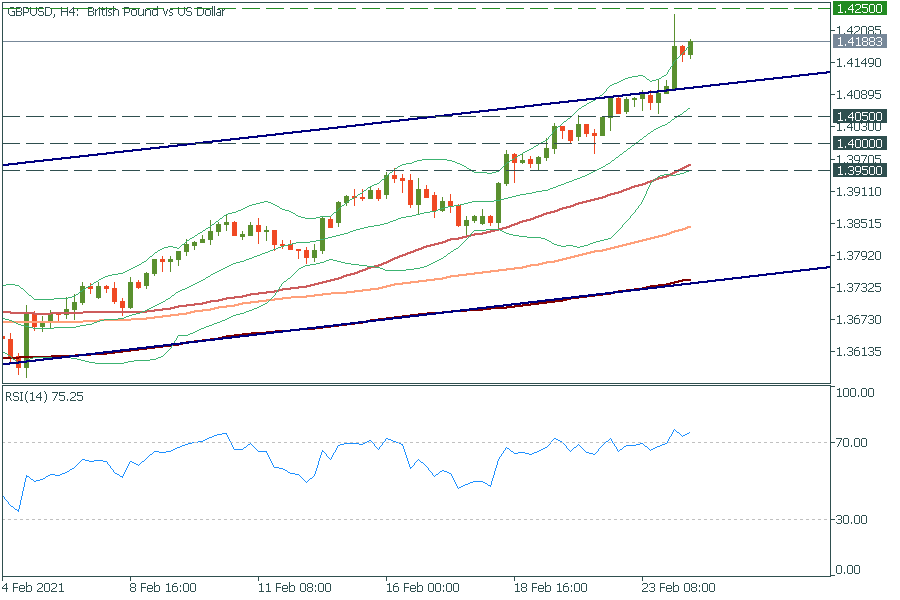Click the 11 Feb 08:00 time label
This screenshot has height=600, width=900.
coord(294,588)
